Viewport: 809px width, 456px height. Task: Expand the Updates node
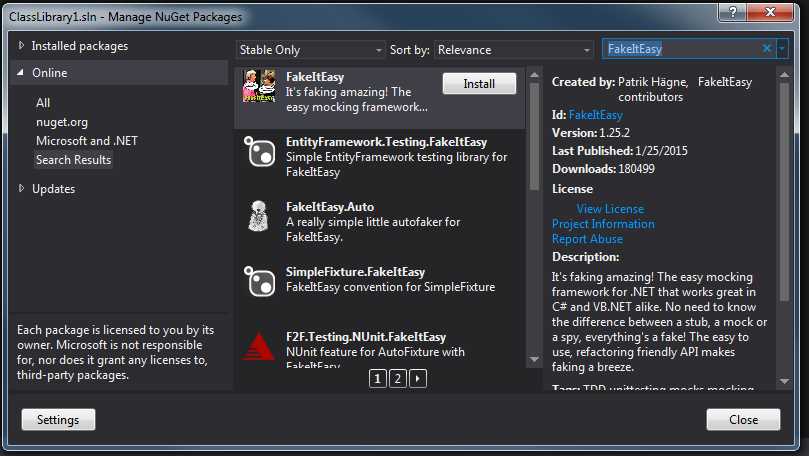[x=21, y=189]
